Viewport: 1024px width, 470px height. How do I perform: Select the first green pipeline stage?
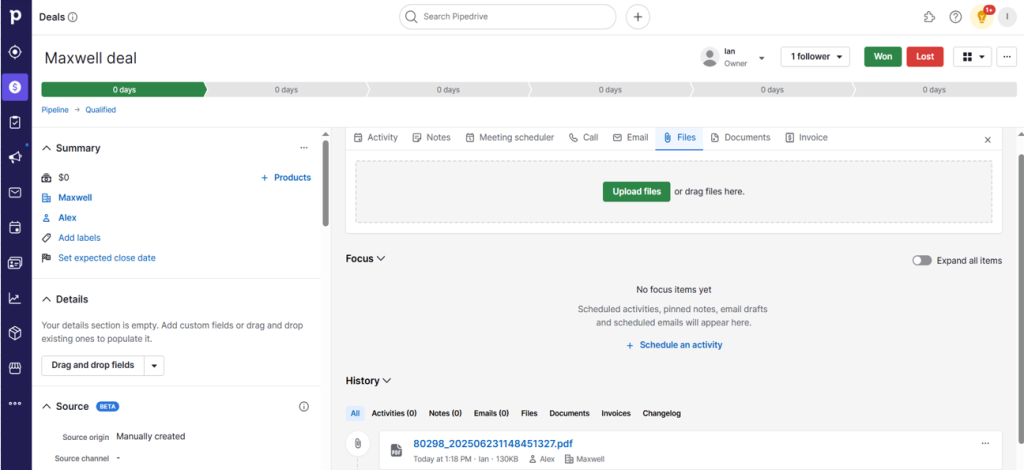pos(123,89)
